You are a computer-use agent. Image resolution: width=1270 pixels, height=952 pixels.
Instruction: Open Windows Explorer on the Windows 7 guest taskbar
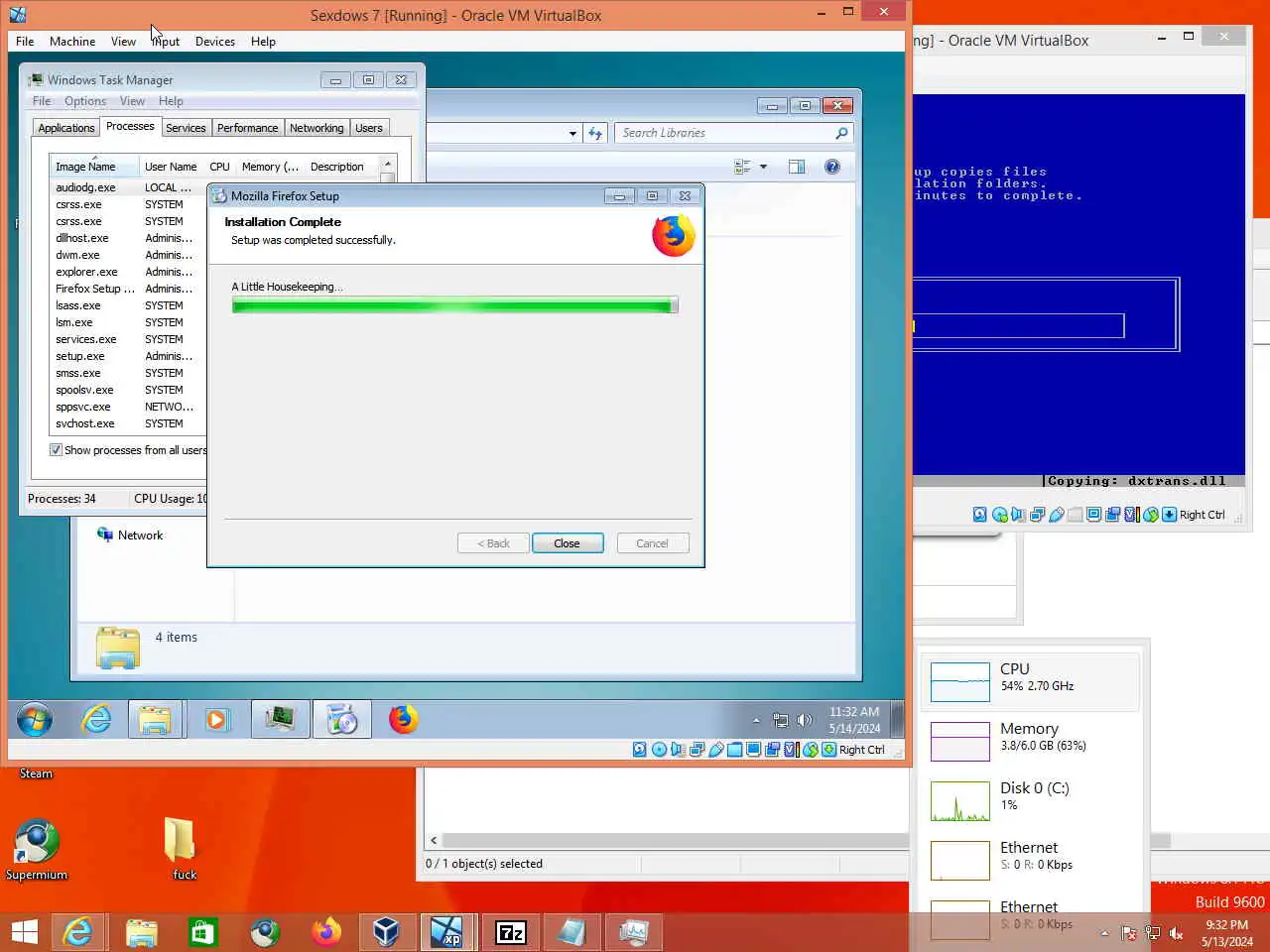click(155, 720)
